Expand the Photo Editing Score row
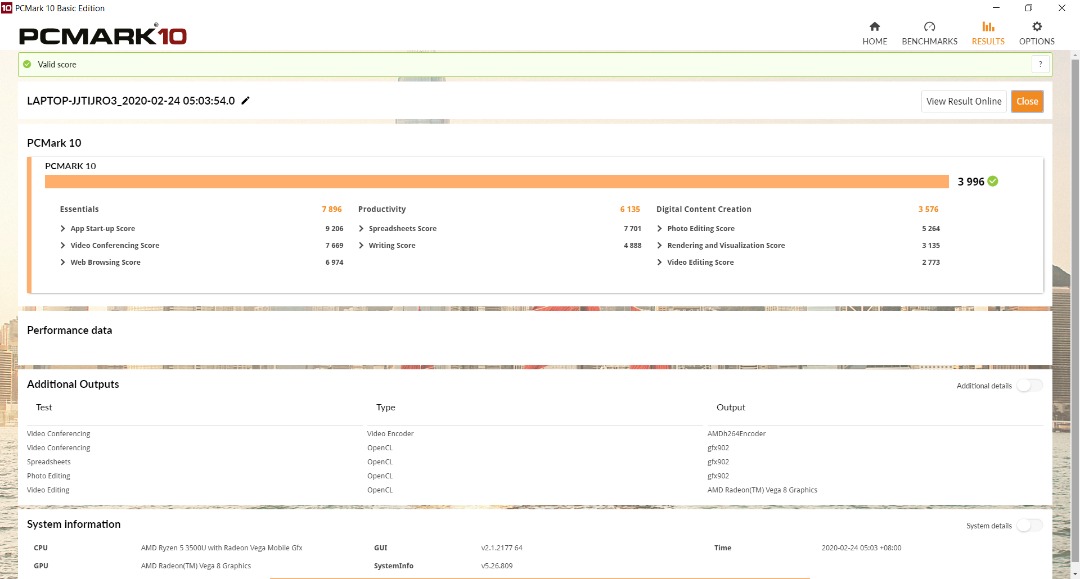 (659, 229)
